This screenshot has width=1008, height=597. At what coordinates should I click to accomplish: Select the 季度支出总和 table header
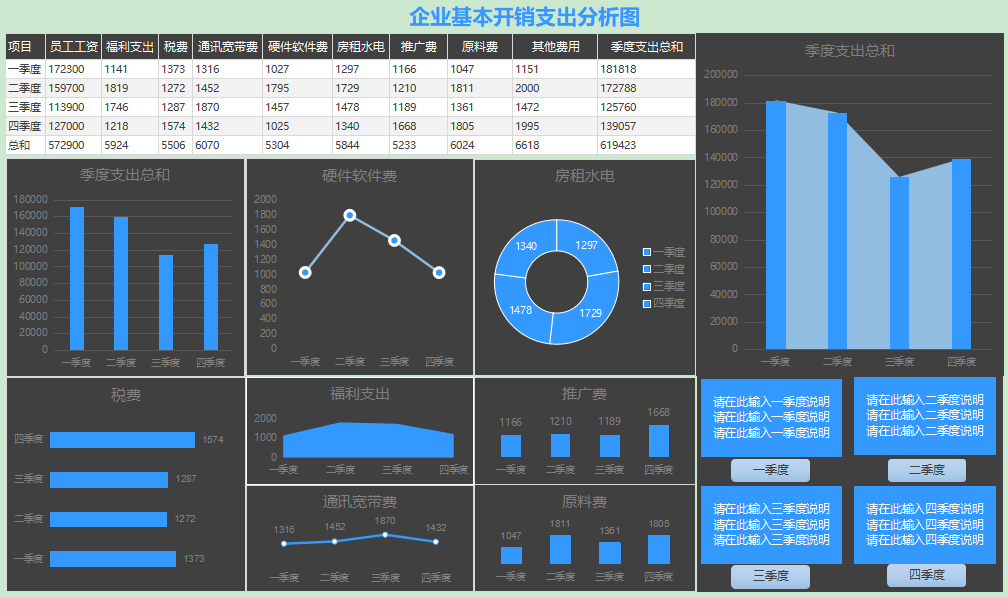pyautogui.click(x=646, y=47)
